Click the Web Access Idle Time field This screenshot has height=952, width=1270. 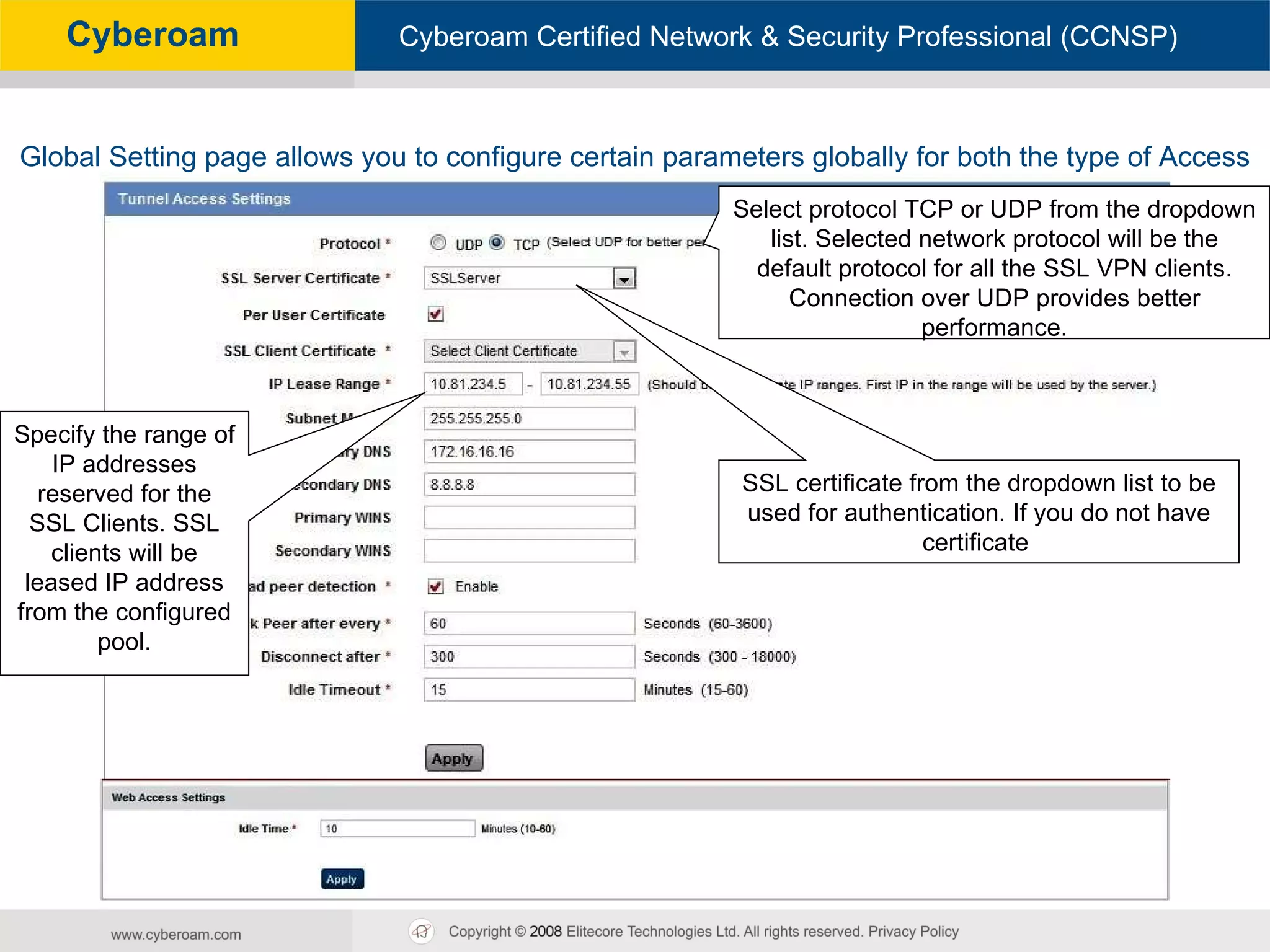(x=397, y=829)
